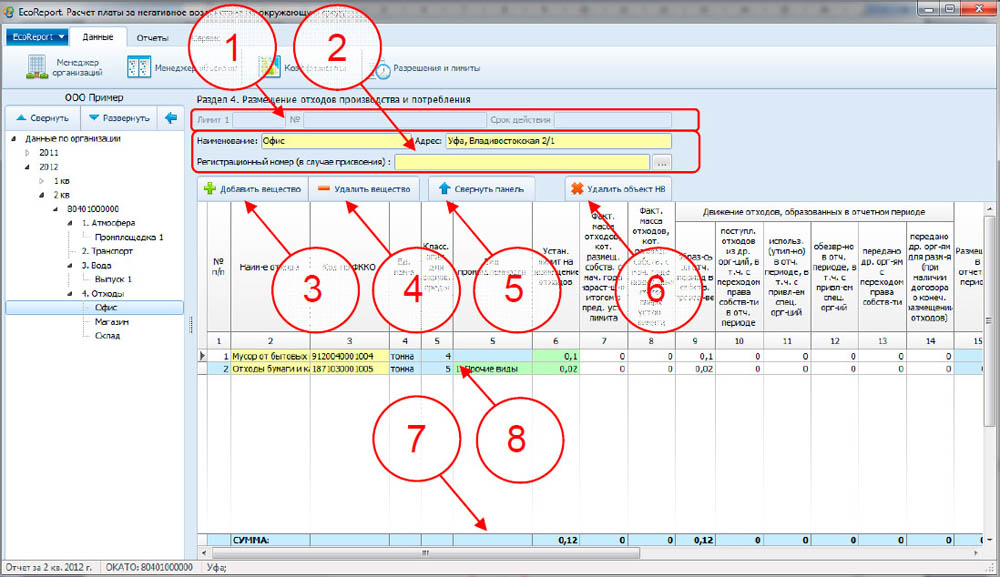
Task: Click the vertical scrollbar of the table
Action: click(x=990, y=322)
